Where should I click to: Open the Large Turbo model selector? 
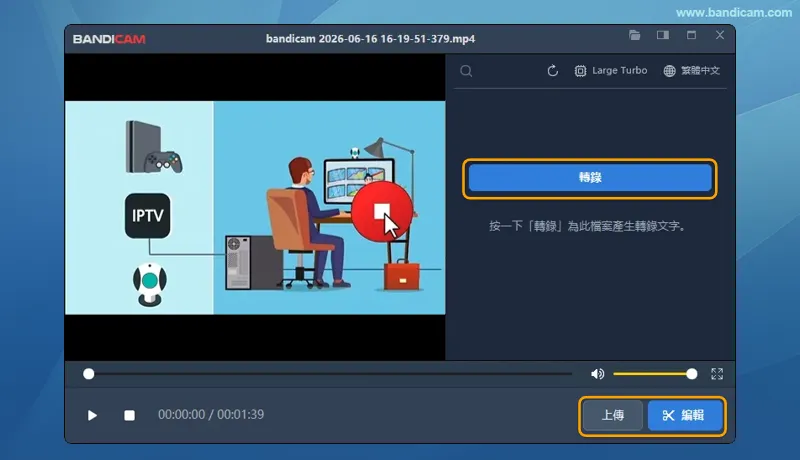point(611,71)
